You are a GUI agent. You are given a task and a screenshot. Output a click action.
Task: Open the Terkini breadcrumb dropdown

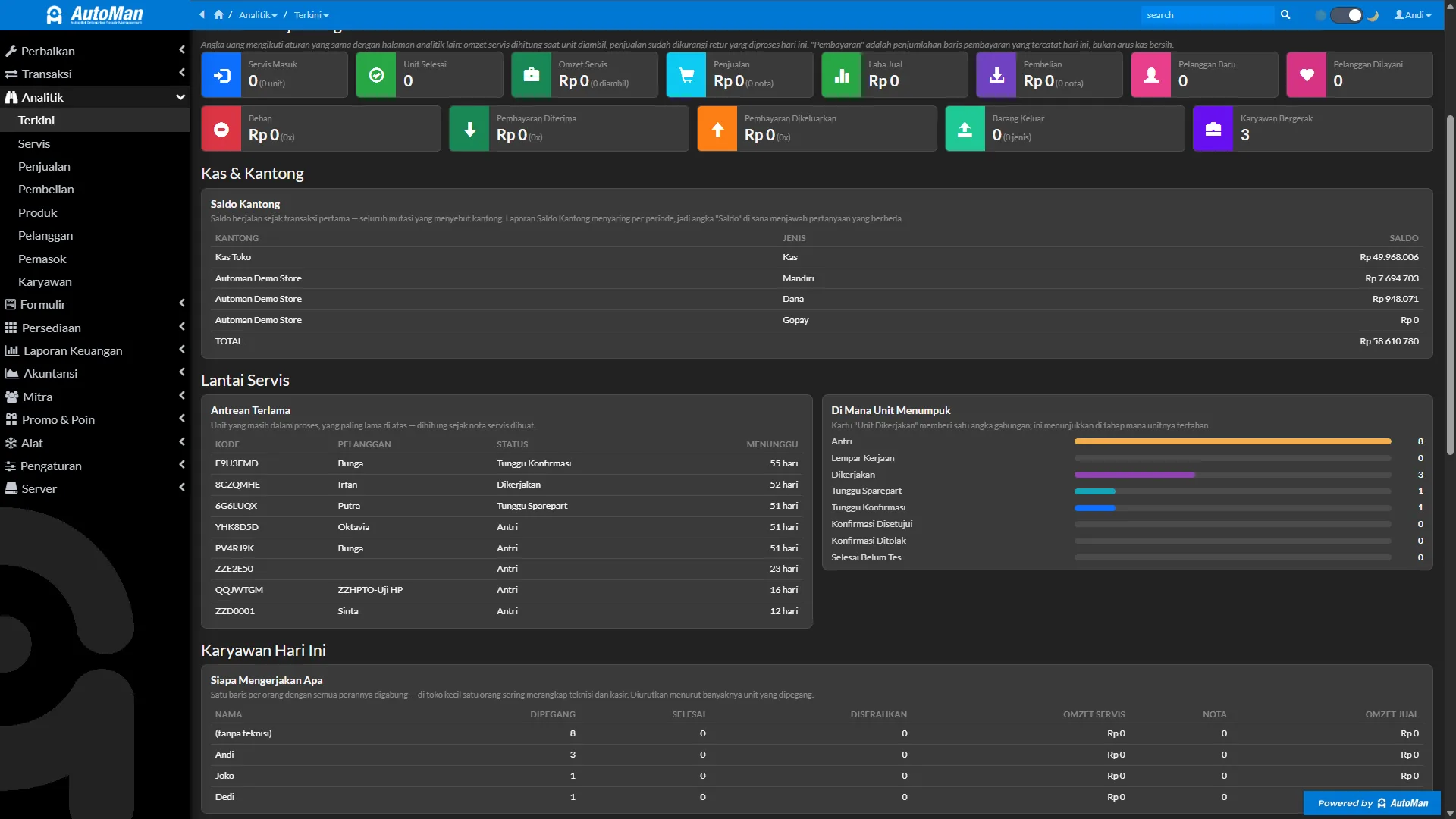coord(311,15)
